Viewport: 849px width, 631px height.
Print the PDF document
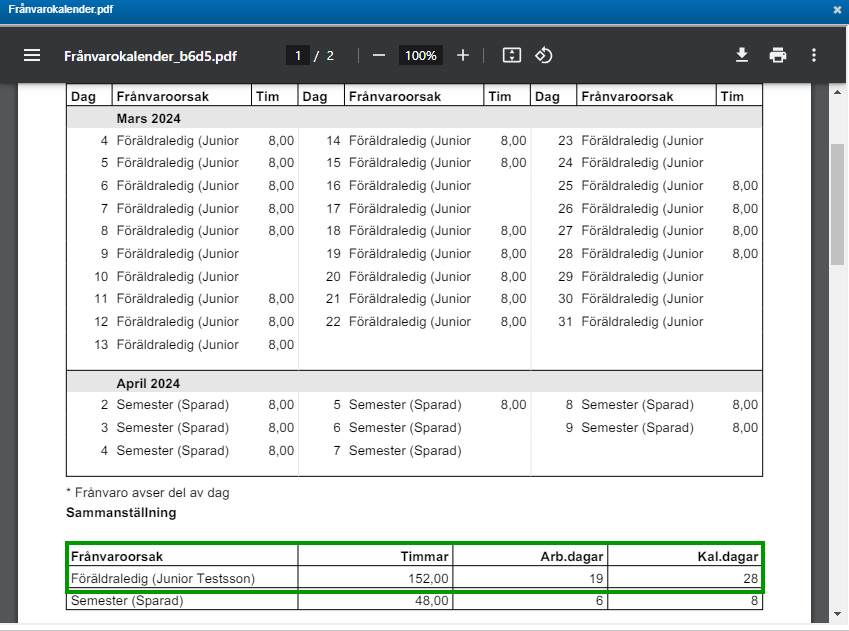[x=778, y=55]
